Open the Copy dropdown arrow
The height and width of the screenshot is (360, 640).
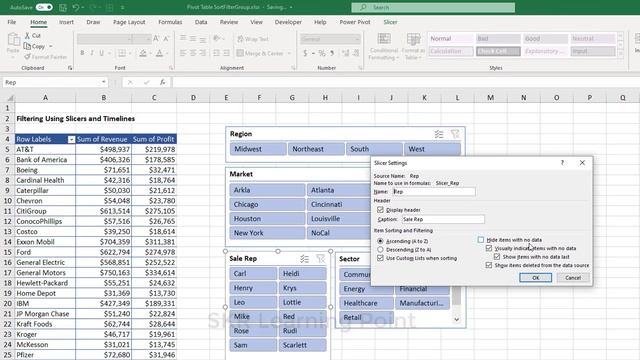click(x=51, y=46)
